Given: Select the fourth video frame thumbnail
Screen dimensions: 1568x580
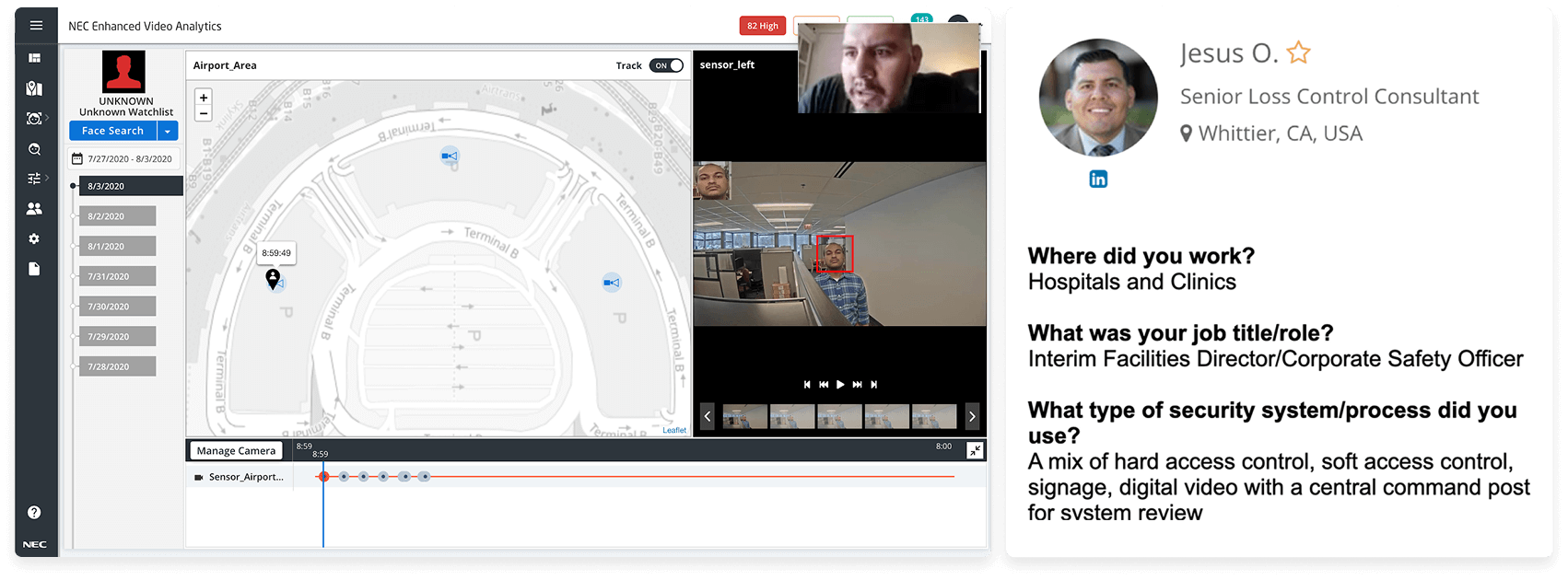Looking at the screenshot, I should (886, 416).
